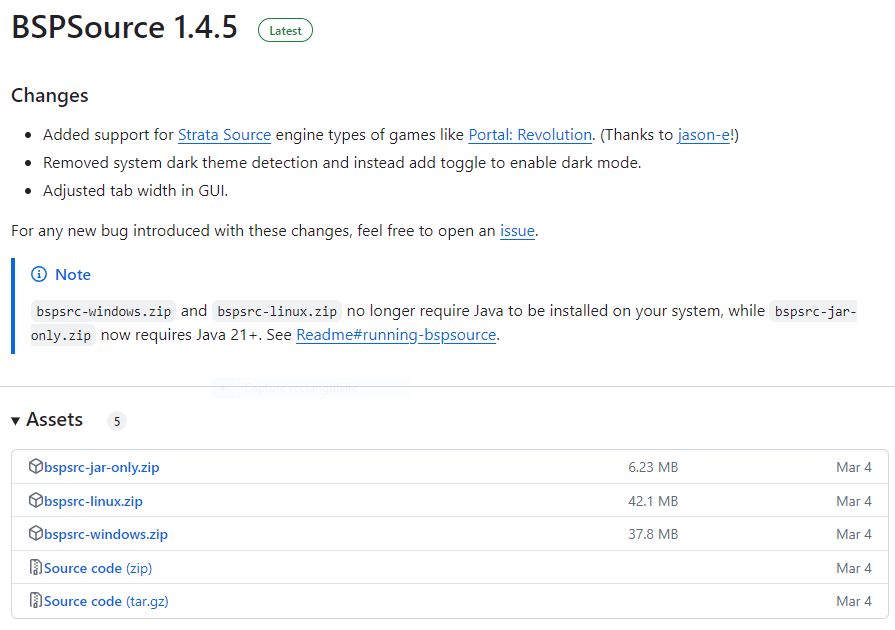Click the 6.23 MB file size
This screenshot has height=630, width=895.
[x=653, y=467]
